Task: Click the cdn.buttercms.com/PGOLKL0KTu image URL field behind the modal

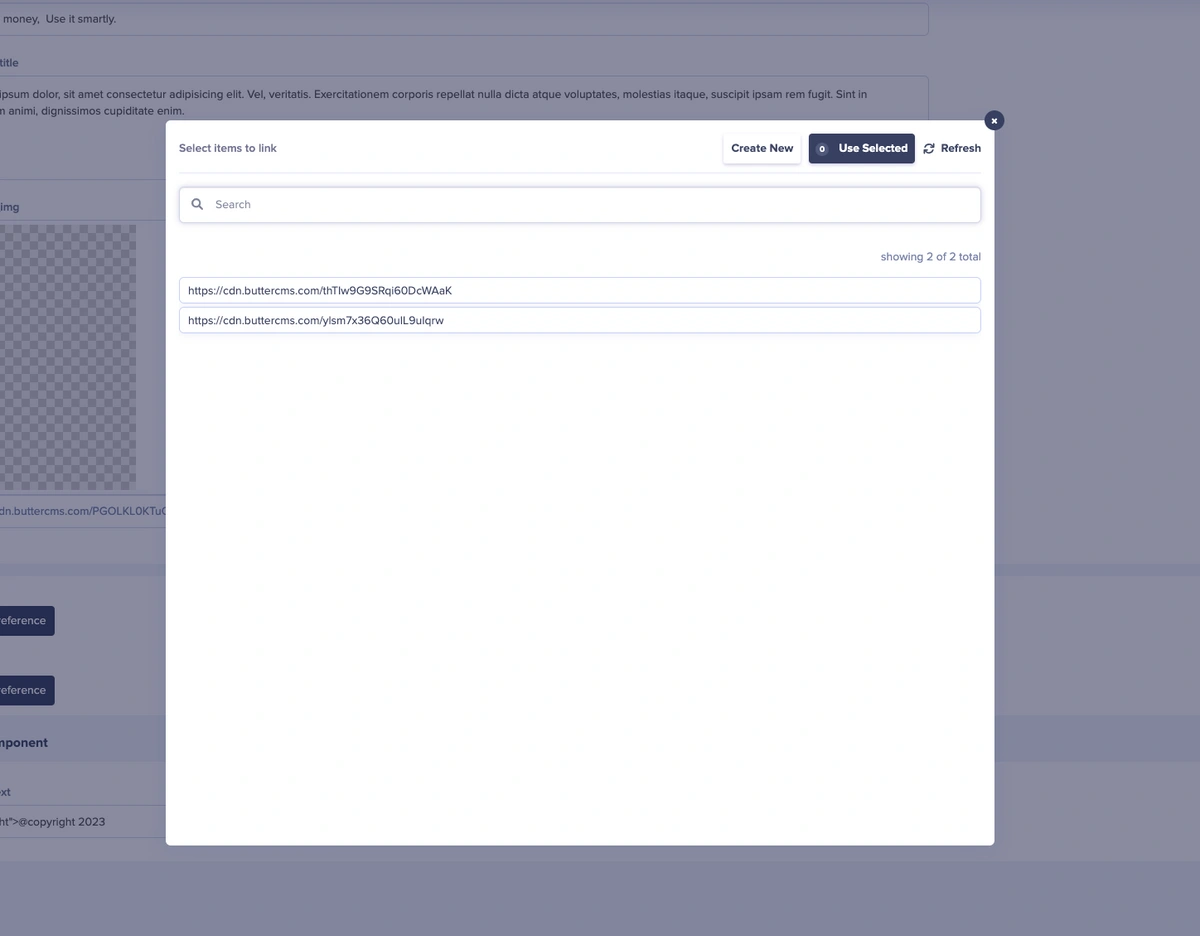Action: point(82,511)
